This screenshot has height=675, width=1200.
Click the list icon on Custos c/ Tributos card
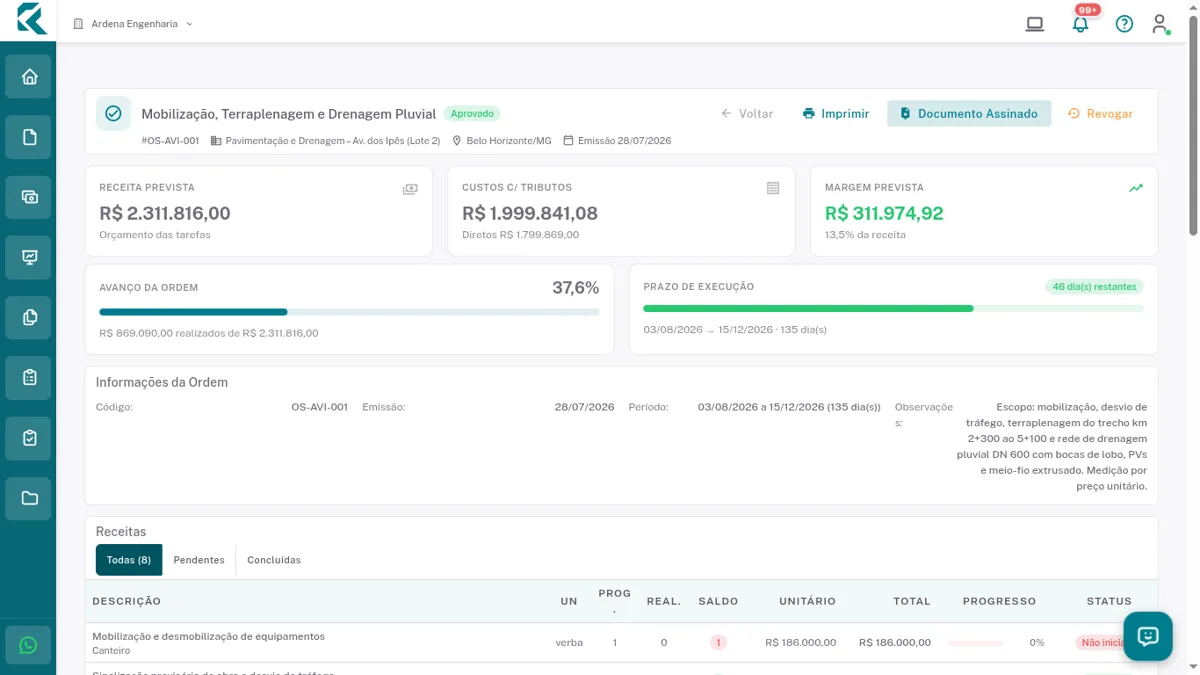(x=773, y=188)
